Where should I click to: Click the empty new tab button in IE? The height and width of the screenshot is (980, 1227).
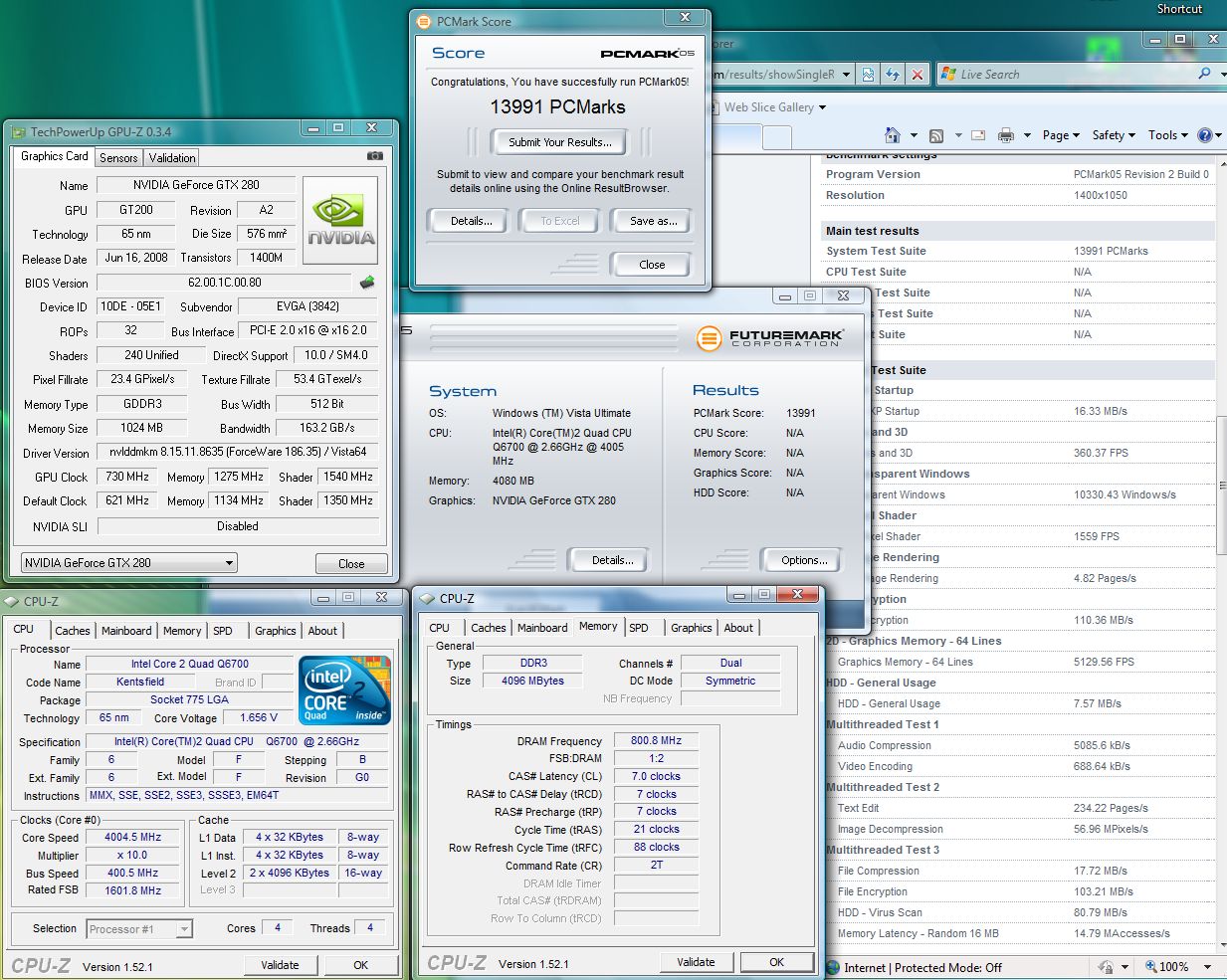[776, 137]
